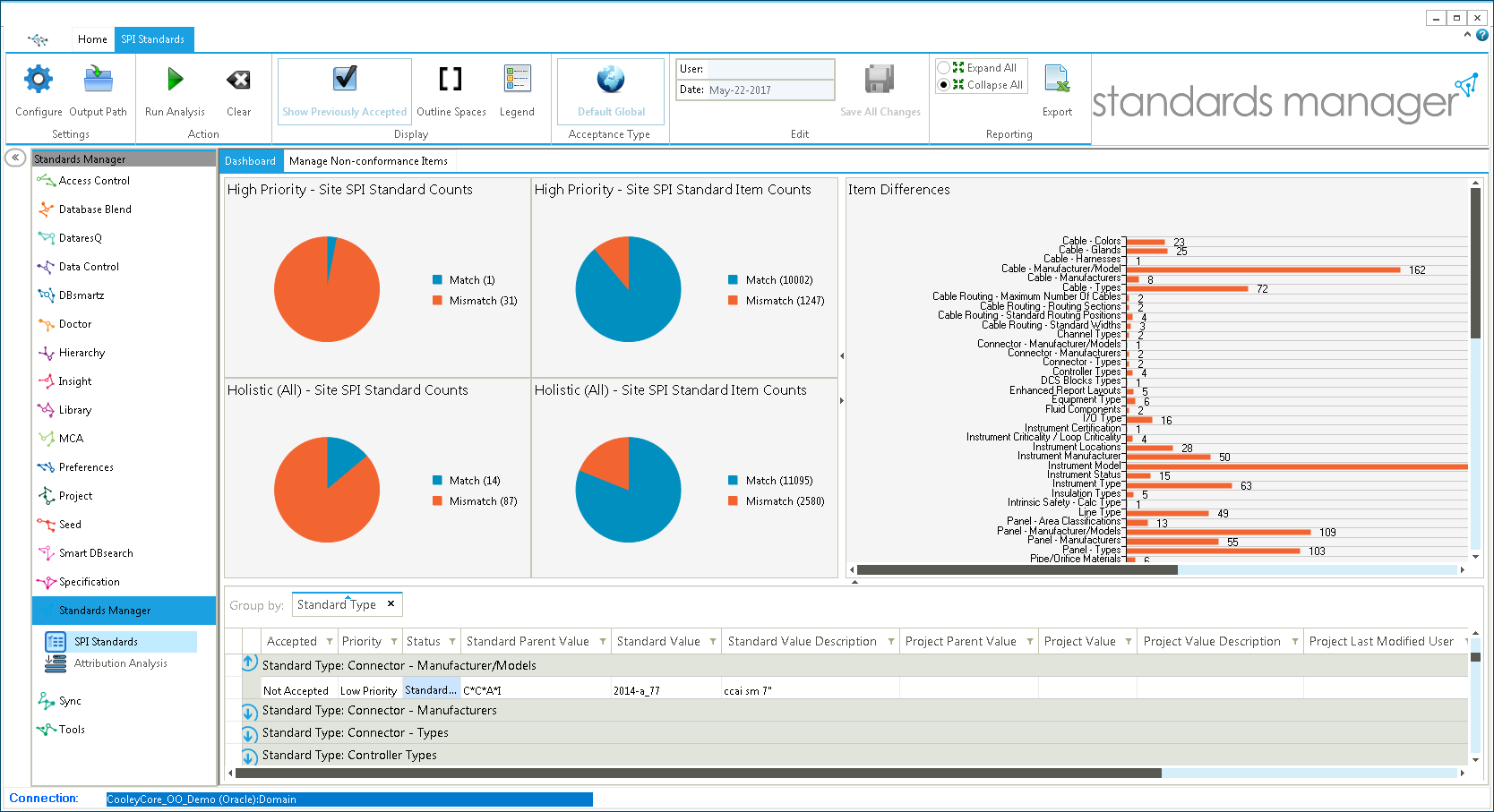Screen dimensions: 1494x812
Task: Open Project module
Action: tap(75, 496)
